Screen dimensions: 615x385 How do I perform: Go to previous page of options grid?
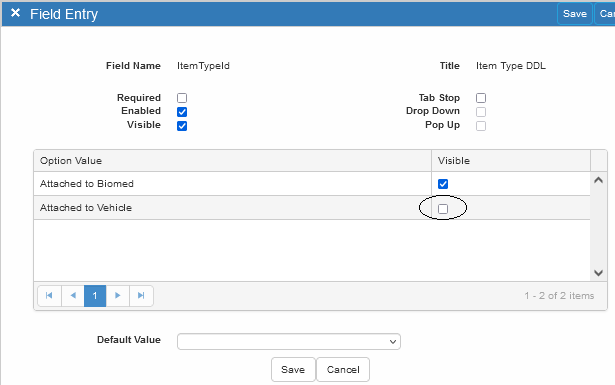tap(73, 296)
